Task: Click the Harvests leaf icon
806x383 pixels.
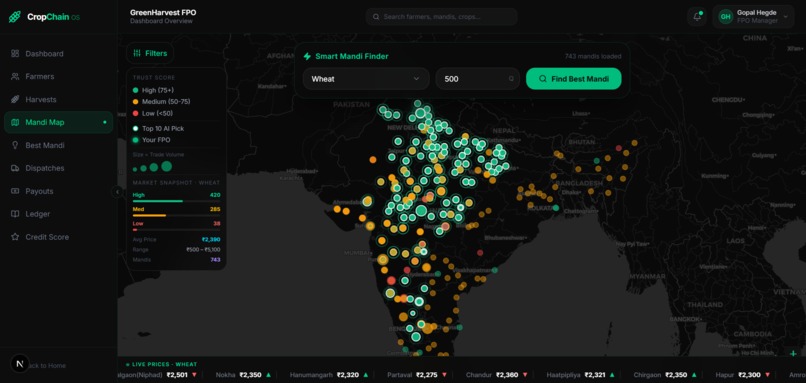Action: tap(15, 99)
